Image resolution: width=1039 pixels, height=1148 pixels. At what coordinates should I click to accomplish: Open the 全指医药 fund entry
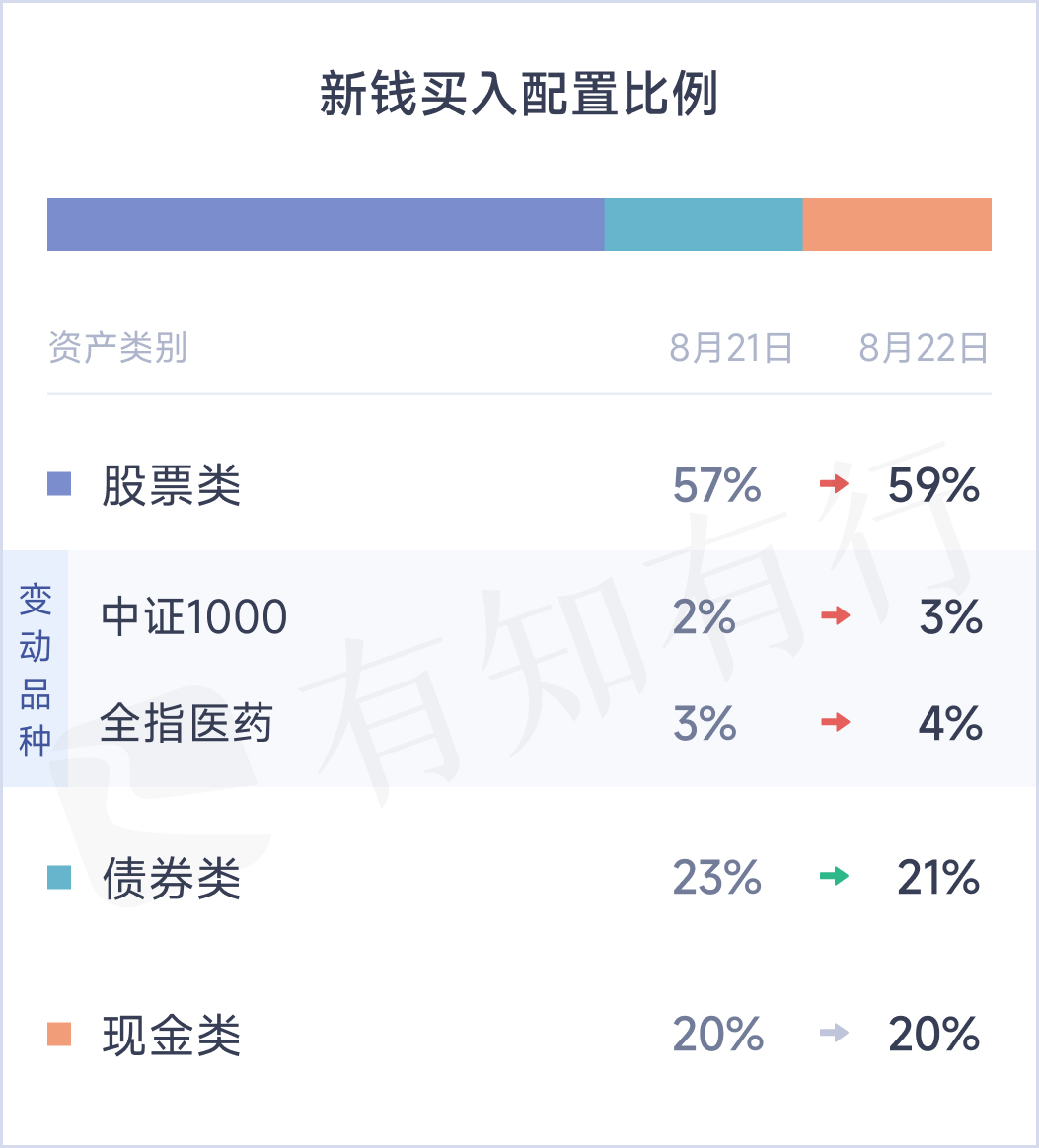tap(186, 724)
